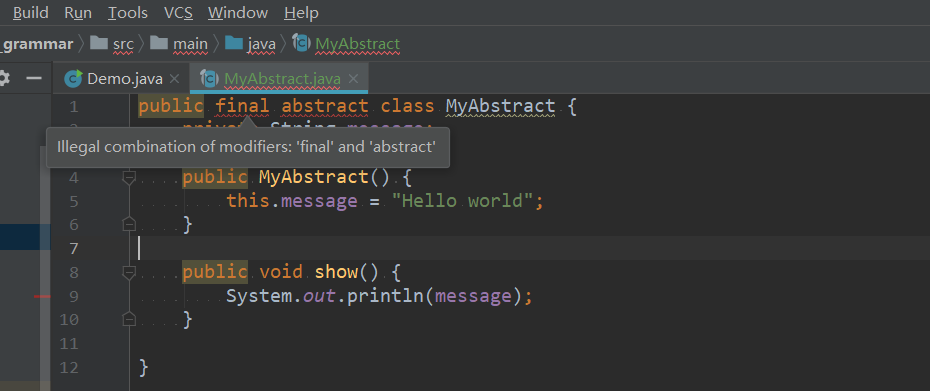Click the main folder icon in breadcrumb
Viewport: 930px width, 391px height.
pos(159,43)
